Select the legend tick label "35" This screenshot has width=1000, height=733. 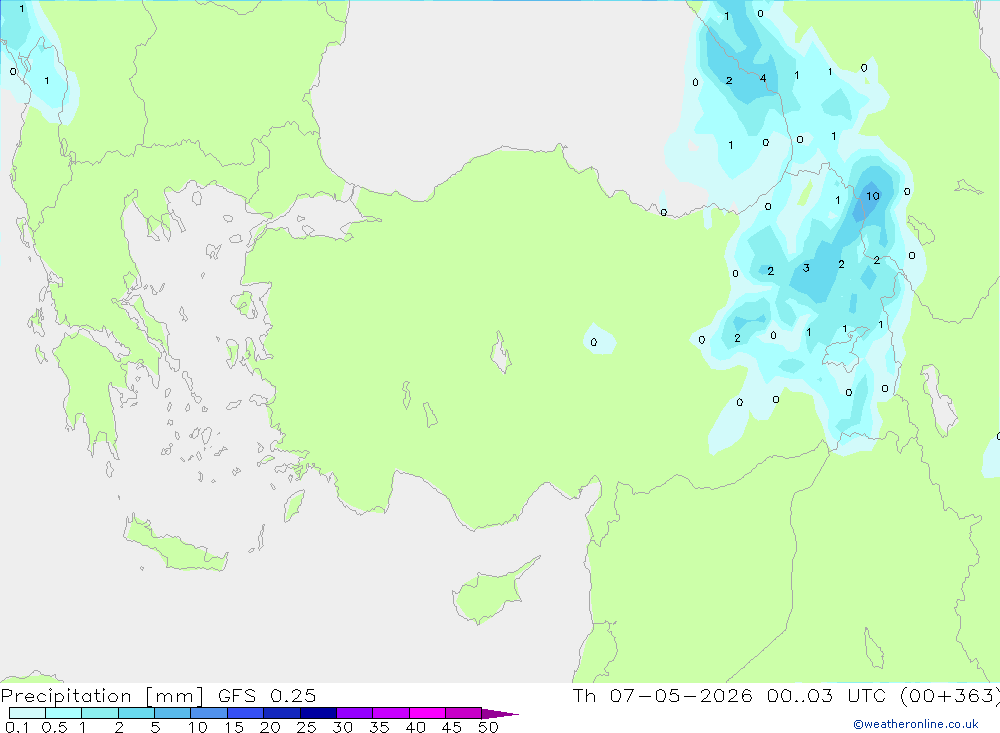point(379,727)
